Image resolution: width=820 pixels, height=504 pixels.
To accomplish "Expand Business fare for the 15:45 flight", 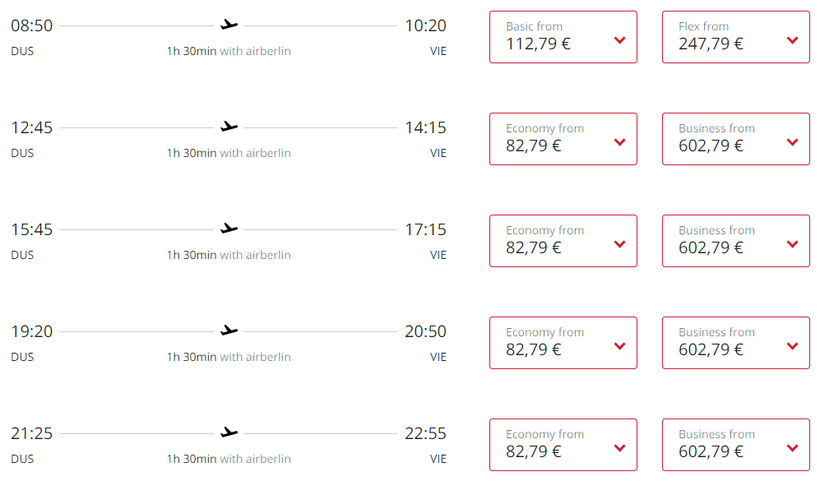I will pyautogui.click(x=736, y=241).
